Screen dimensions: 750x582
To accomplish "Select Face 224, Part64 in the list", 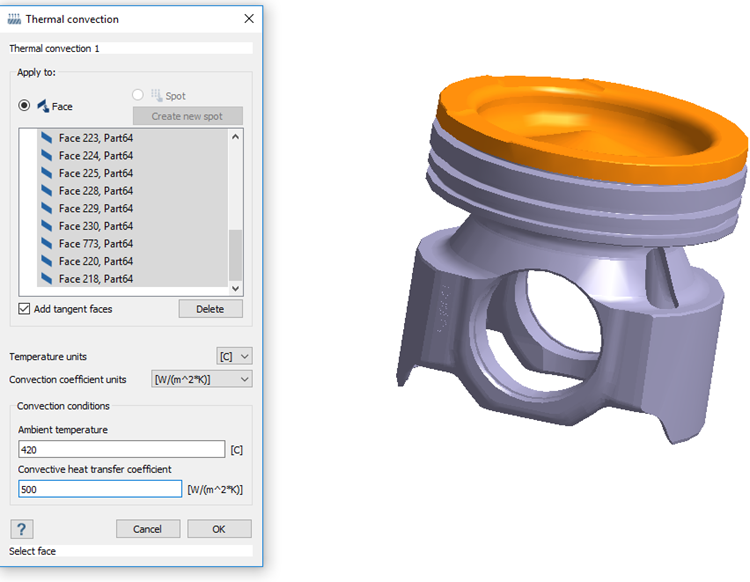I will pos(95,156).
